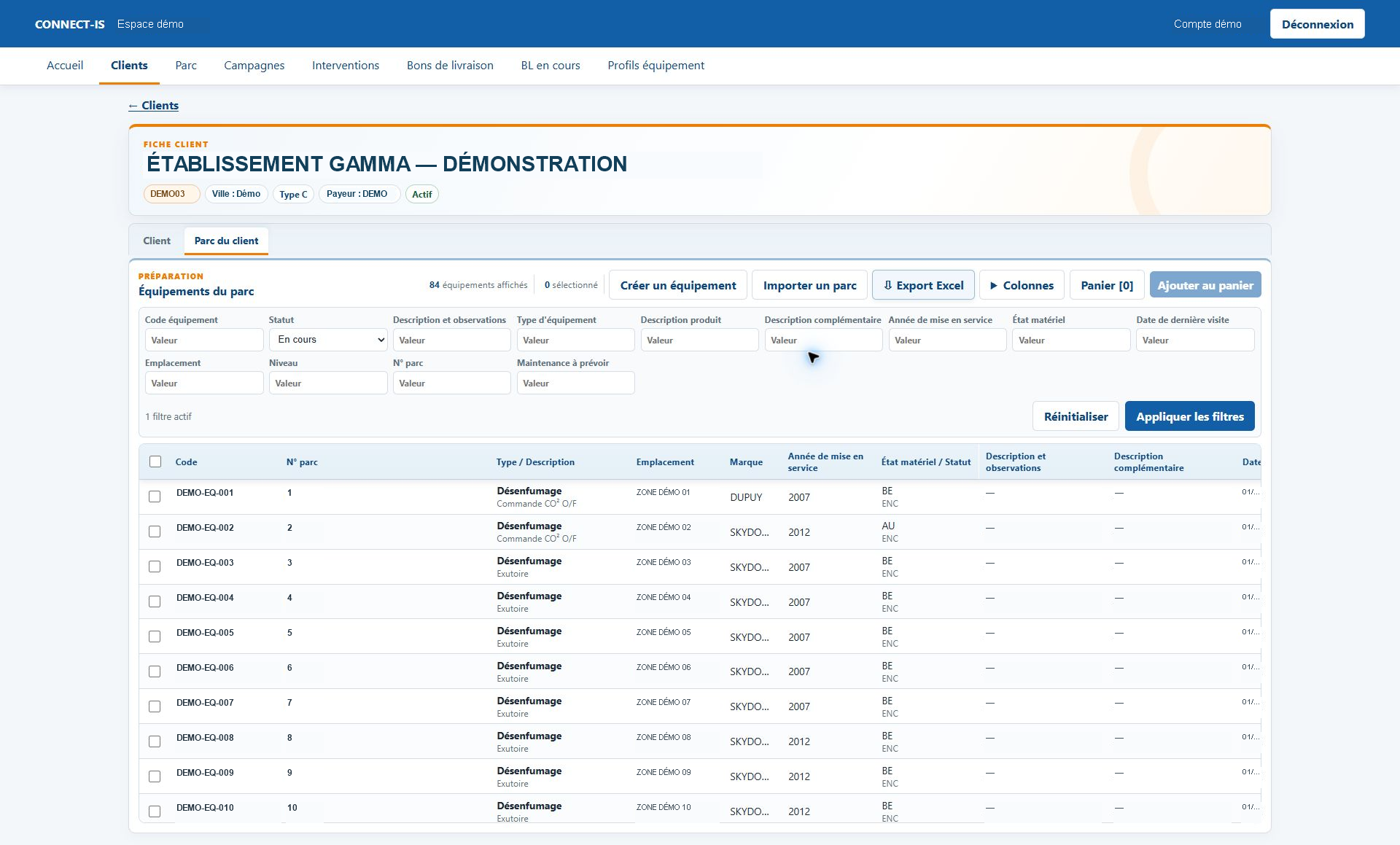Viewport: 1400px width, 845px height.
Task: Click Appliquer les filtres
Action: pos(1190,416)
